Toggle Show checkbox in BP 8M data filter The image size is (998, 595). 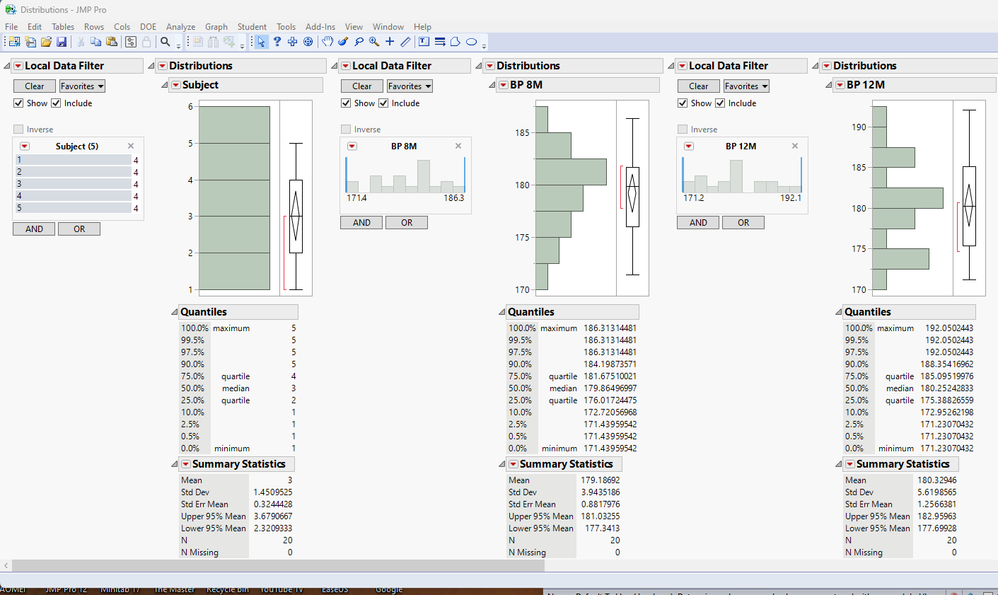(346, 103)
